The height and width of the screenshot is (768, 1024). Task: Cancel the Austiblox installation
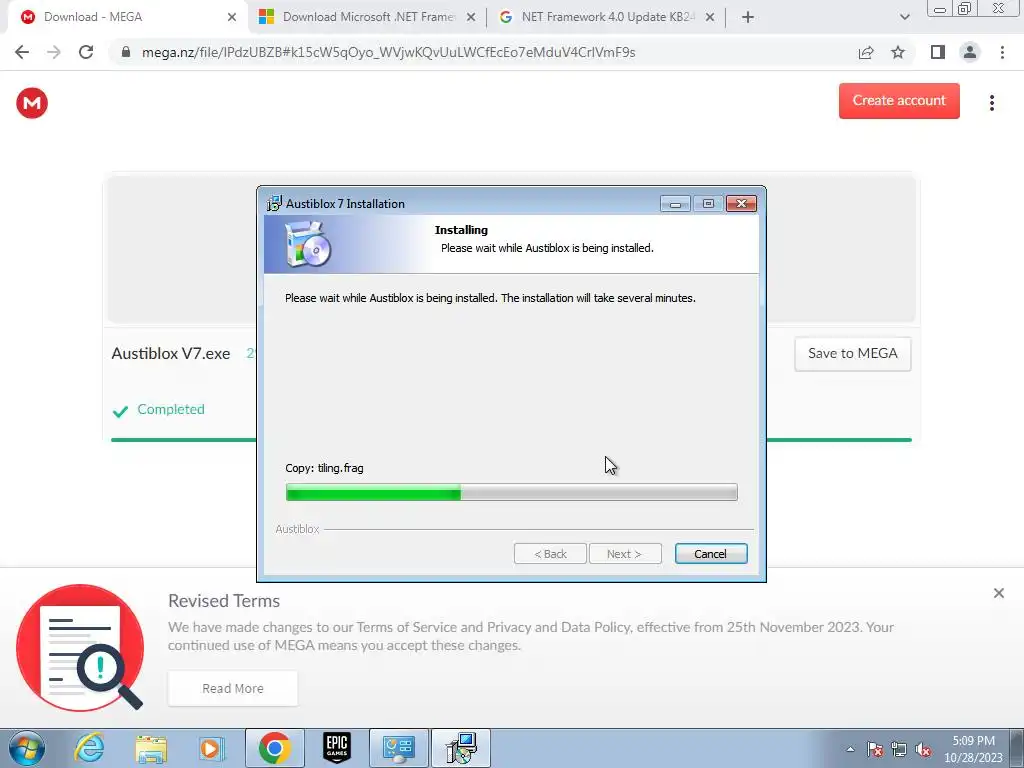click(711, 554)
